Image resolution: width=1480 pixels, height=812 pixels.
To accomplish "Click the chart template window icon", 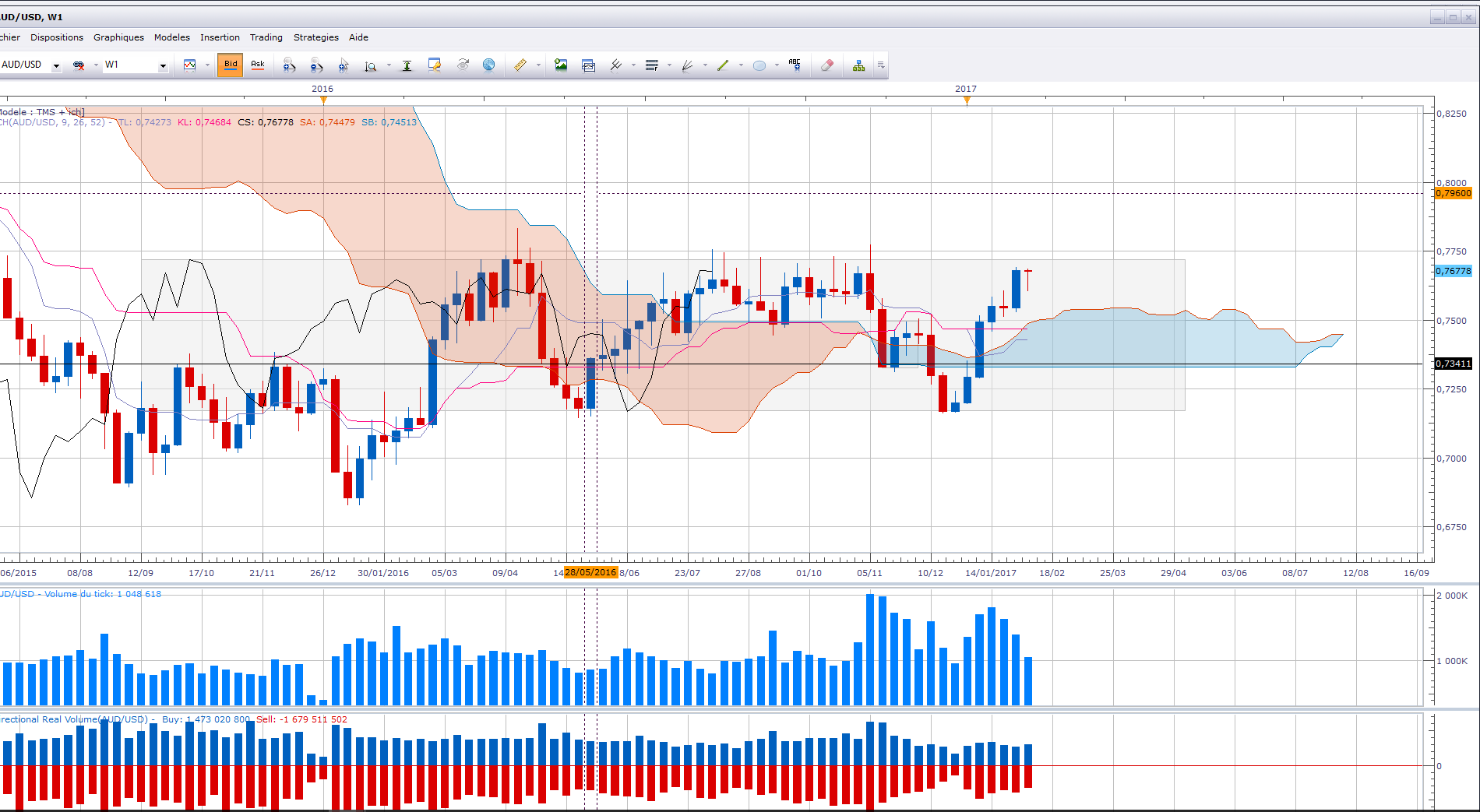I will (x=589, y=65).
